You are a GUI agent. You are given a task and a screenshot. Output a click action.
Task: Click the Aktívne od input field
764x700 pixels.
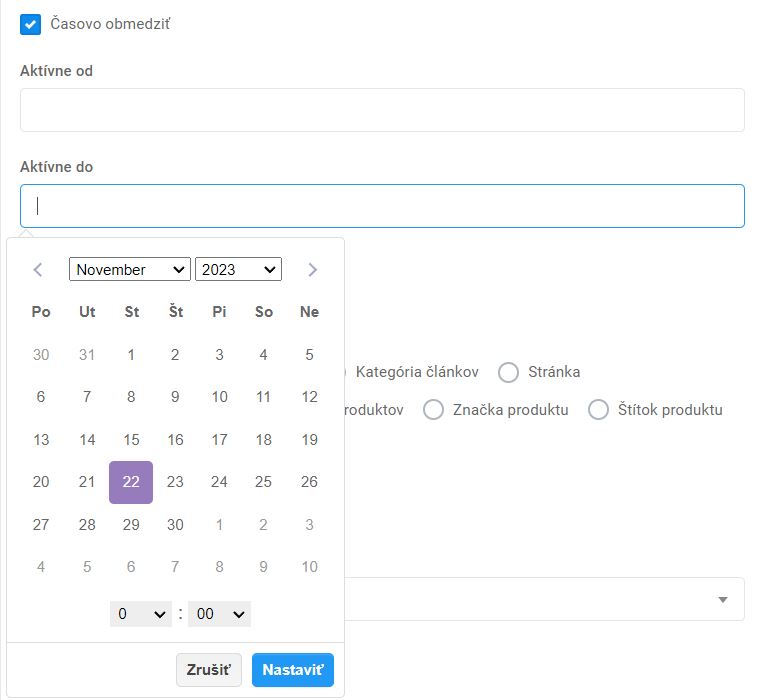click(x=382, y=110)
